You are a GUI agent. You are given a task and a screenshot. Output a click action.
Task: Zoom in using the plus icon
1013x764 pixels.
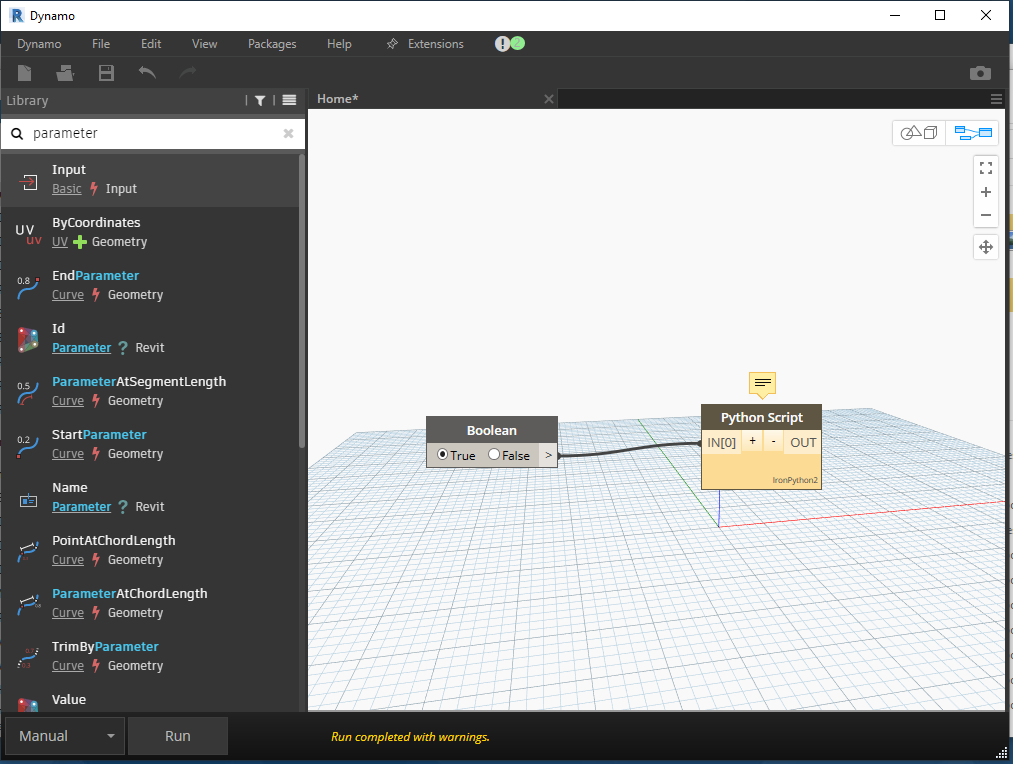pos(986,192)
